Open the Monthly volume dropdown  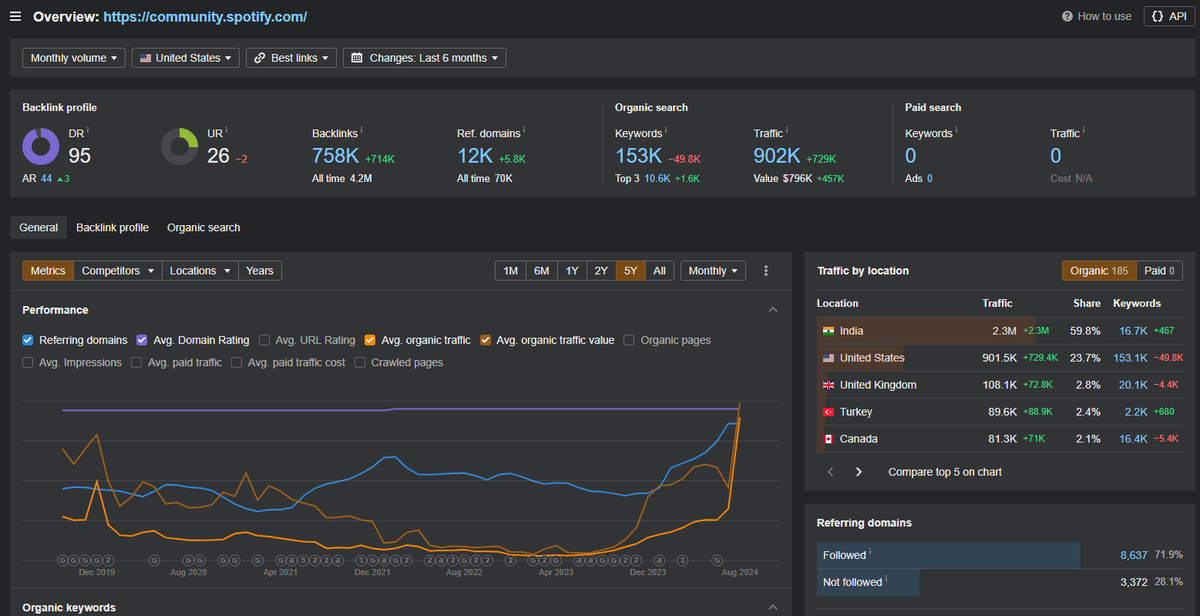(x=75, y=58)
